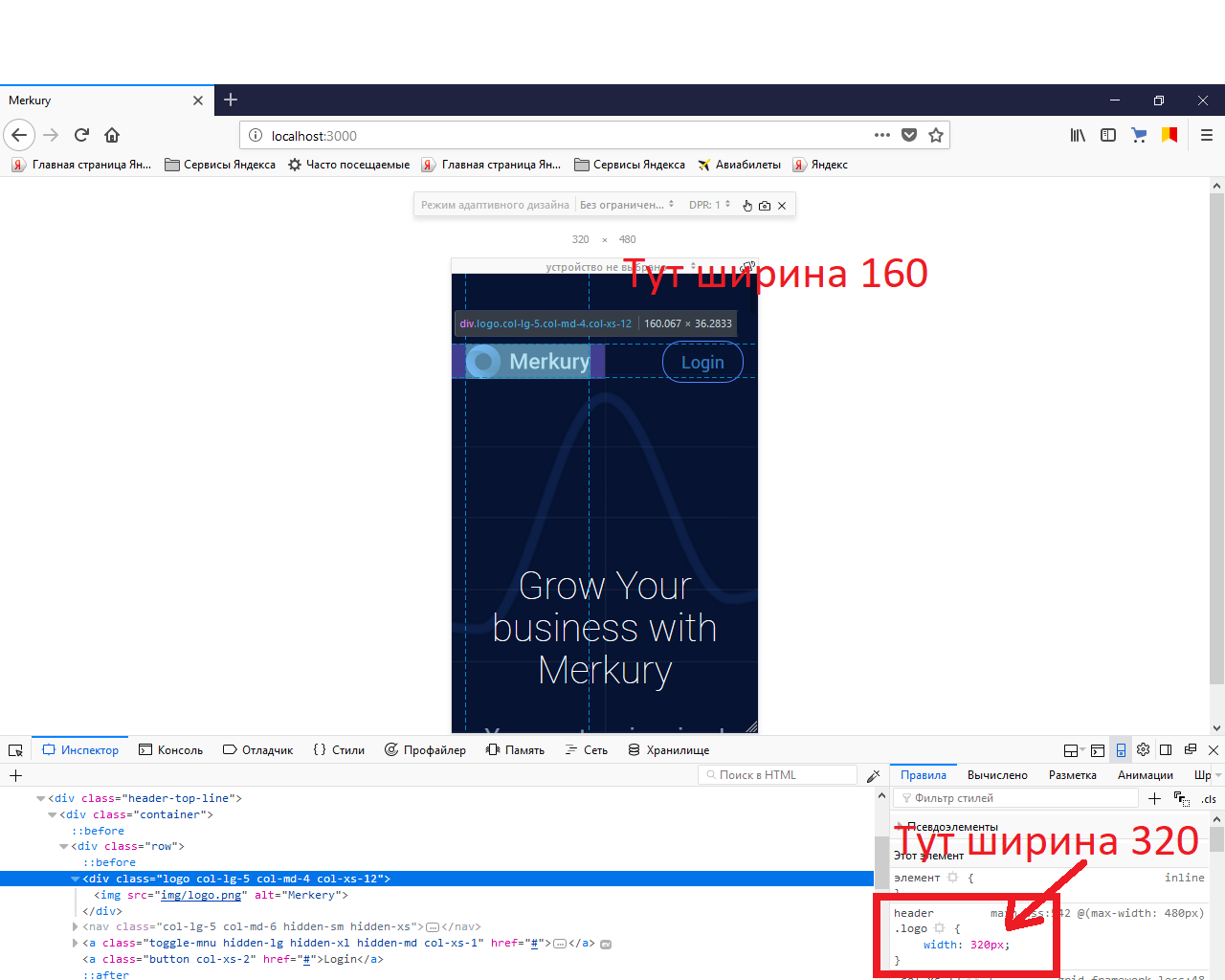The height and width of the screenshot is (980, 1225).
Task: Open the hamburger application menu
Action: pos(1207,135)
